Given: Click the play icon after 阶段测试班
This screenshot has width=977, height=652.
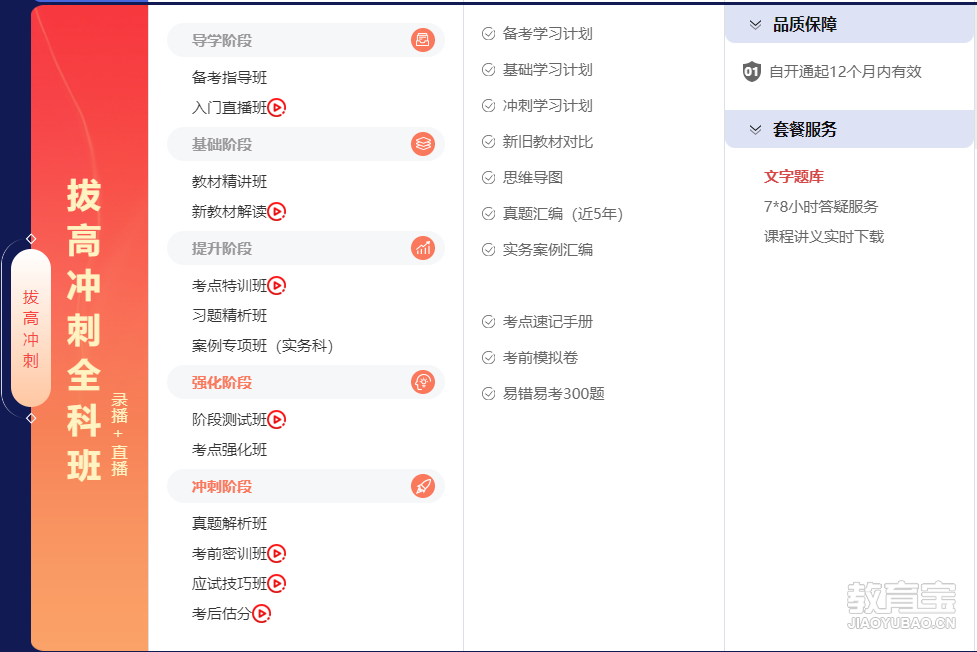Looking at the screenshot, I should click(x=277, y=420).
